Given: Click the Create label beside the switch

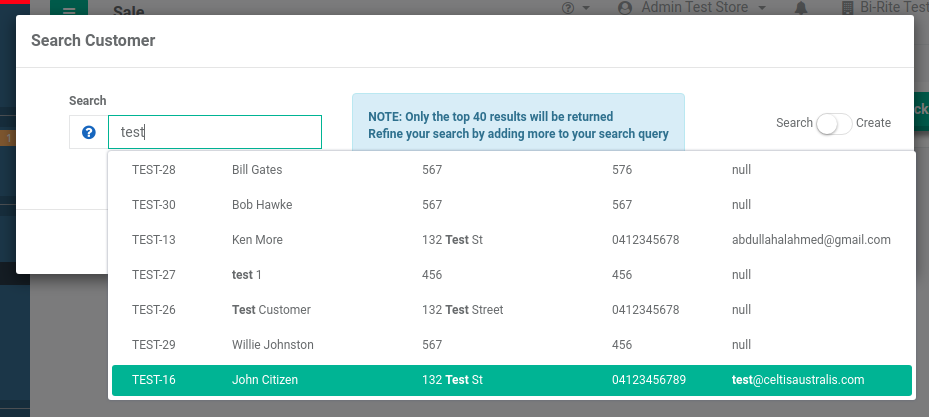Looking at the screenshot, I should tap(873, 123).
